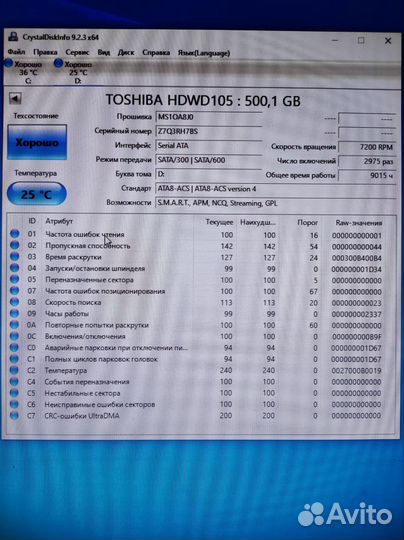Select the Температура attribute row text
This screenshot has height=540, width=404.
(66, 370)
